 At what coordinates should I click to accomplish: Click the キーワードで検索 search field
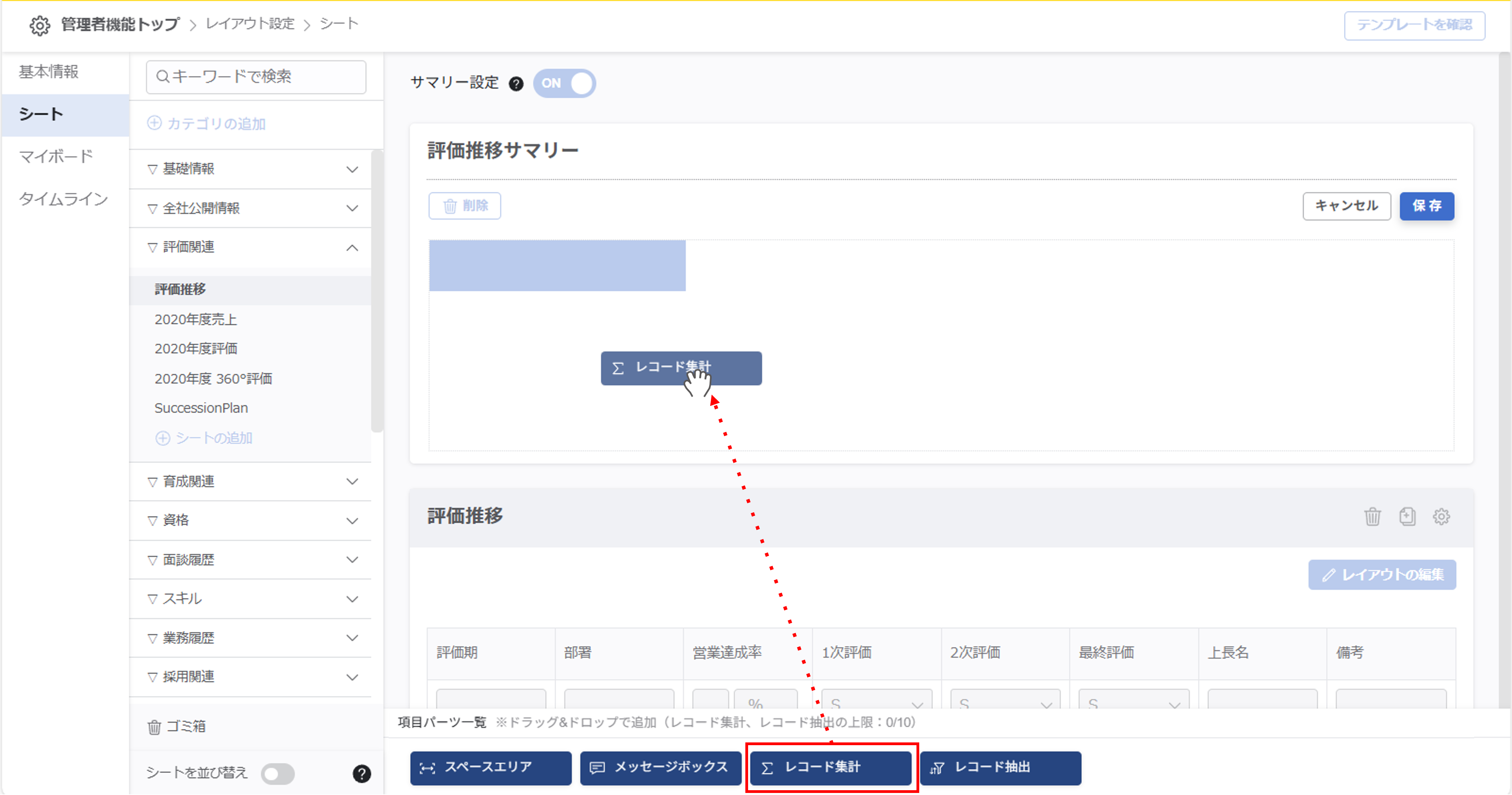256,77
